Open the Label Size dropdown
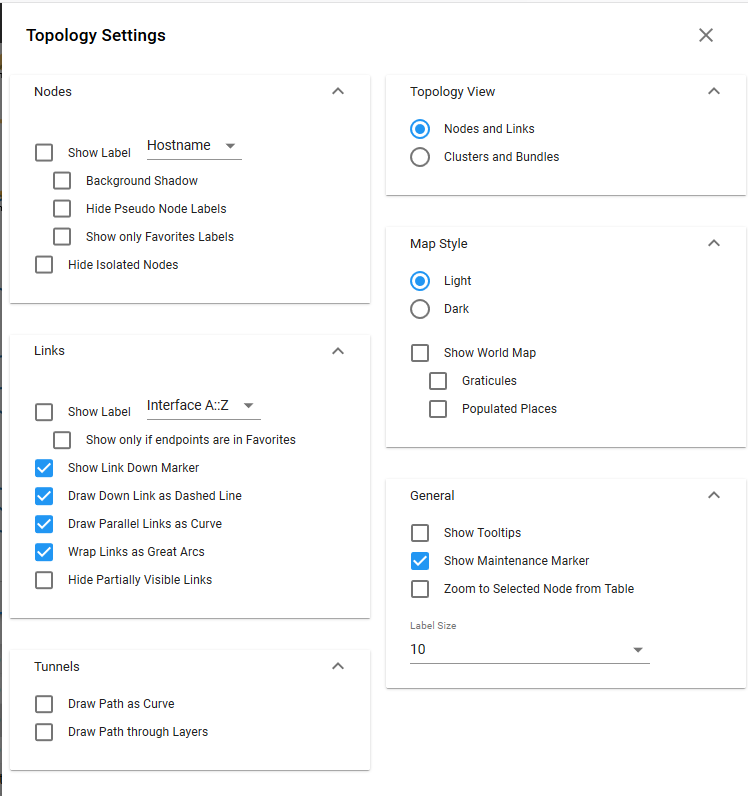This screenshot has width=748, height=796. tap(529, 650)
